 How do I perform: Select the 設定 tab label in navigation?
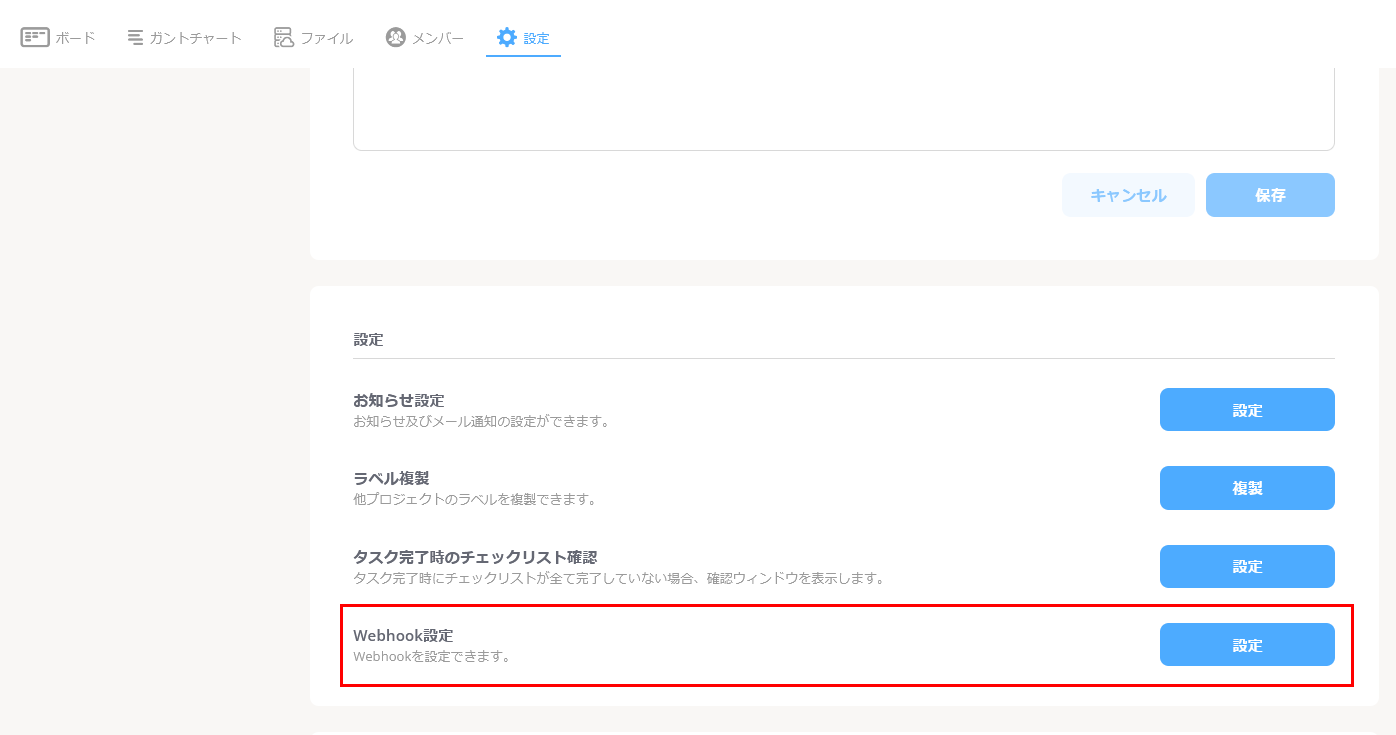(x=537, y=38)
